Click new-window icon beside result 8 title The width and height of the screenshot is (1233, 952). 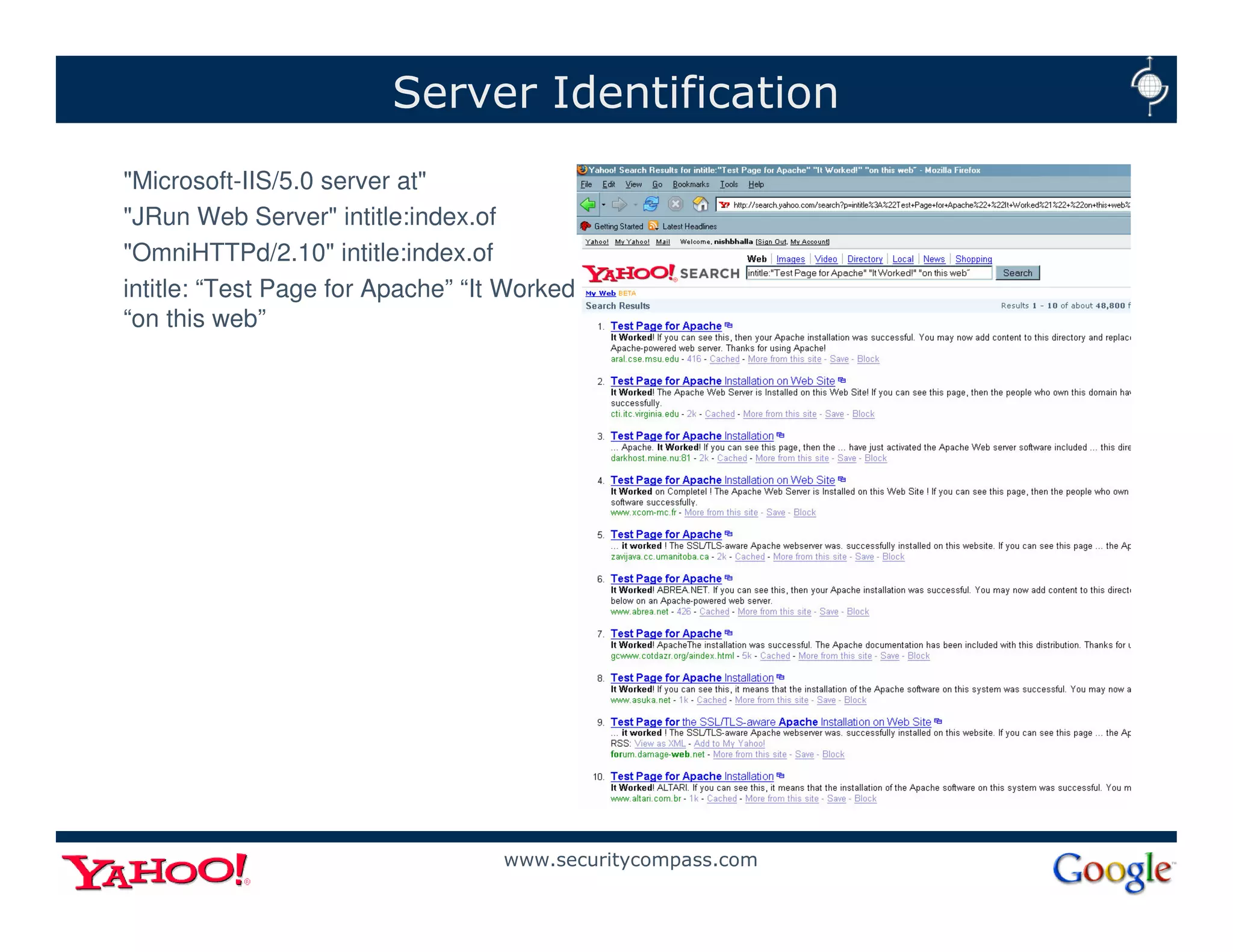(x=780, y=677)
